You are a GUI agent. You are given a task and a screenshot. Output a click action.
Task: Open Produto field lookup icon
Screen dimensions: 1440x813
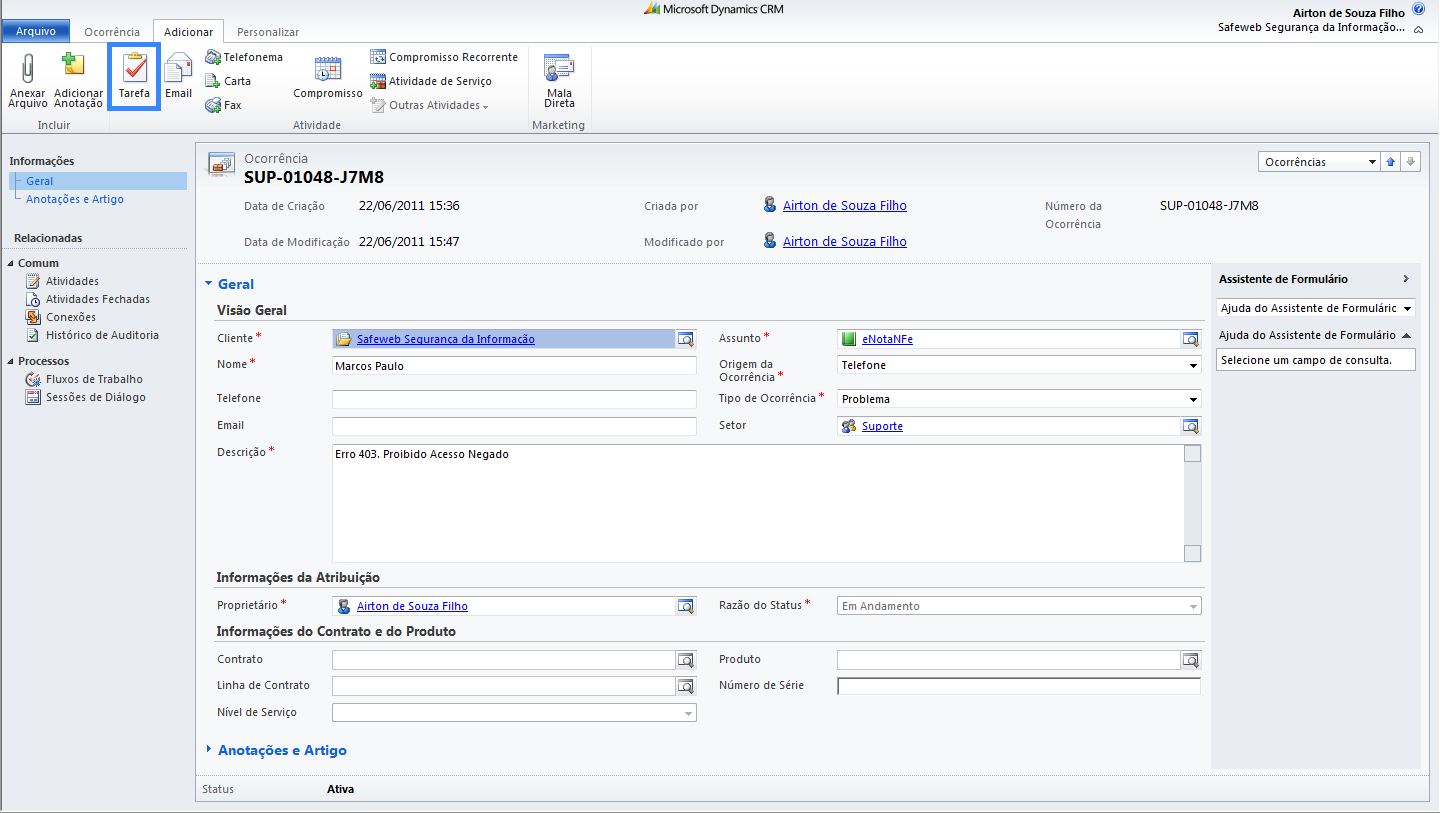1191,660
